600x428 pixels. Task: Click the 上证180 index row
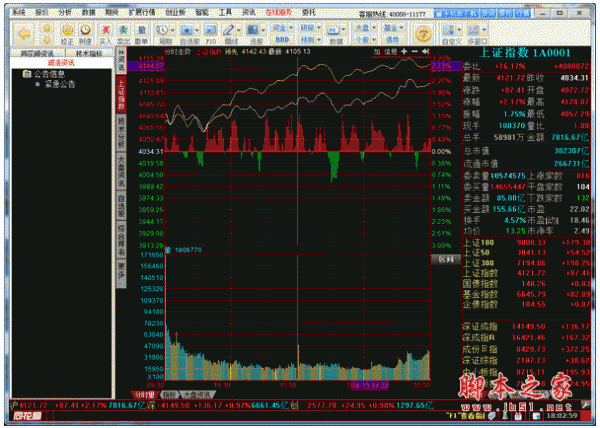pyautogui.click(x=527, y=242)
